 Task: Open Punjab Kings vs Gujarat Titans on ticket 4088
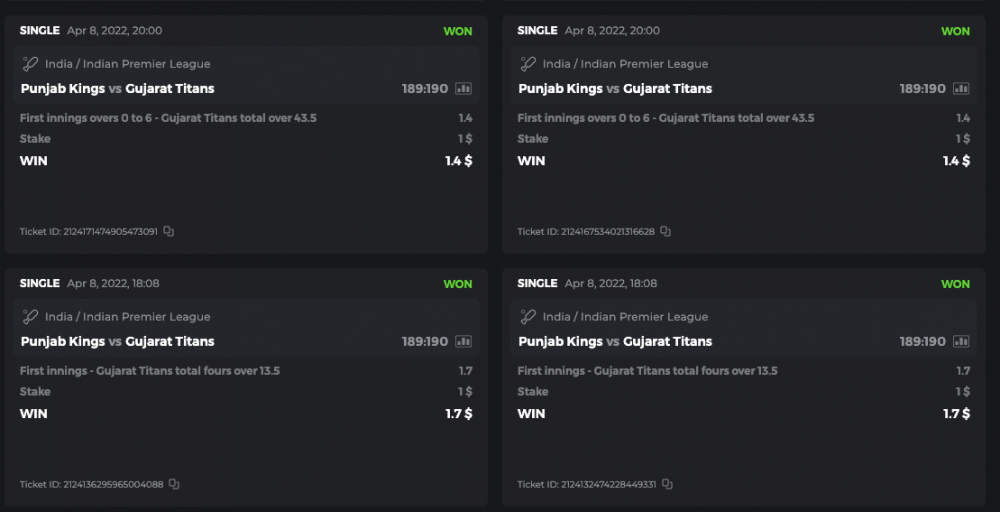pos(117,342)
